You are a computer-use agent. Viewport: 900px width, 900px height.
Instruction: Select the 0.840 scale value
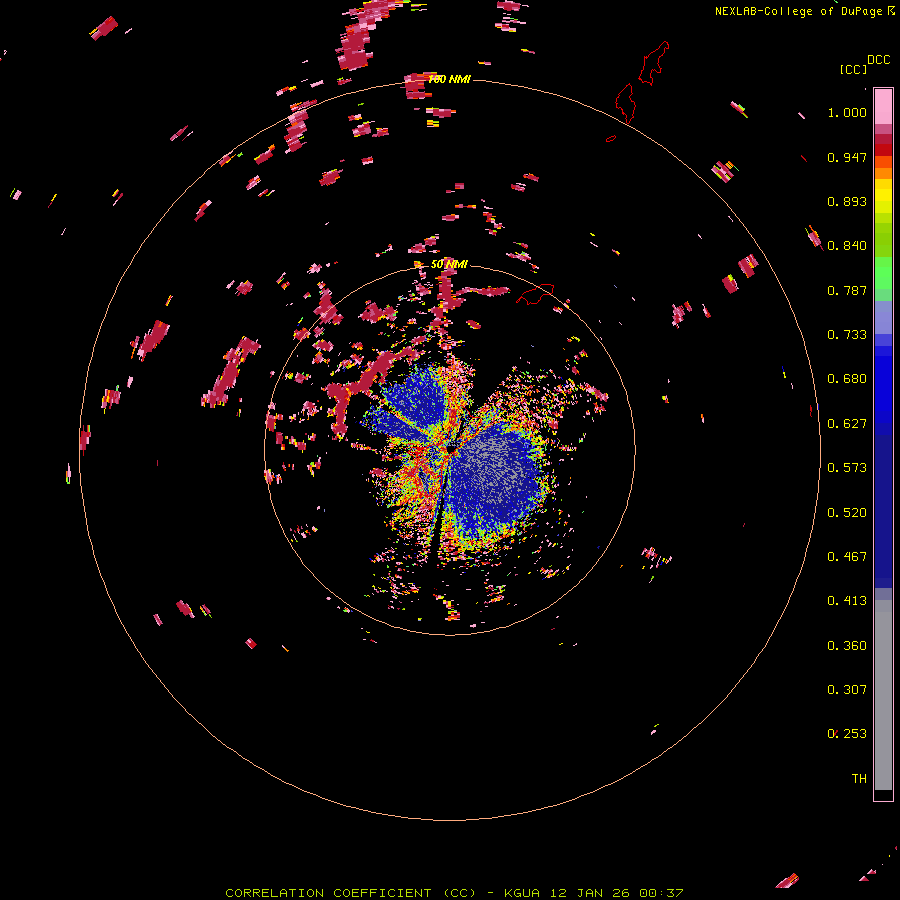(x=847, y=246)
